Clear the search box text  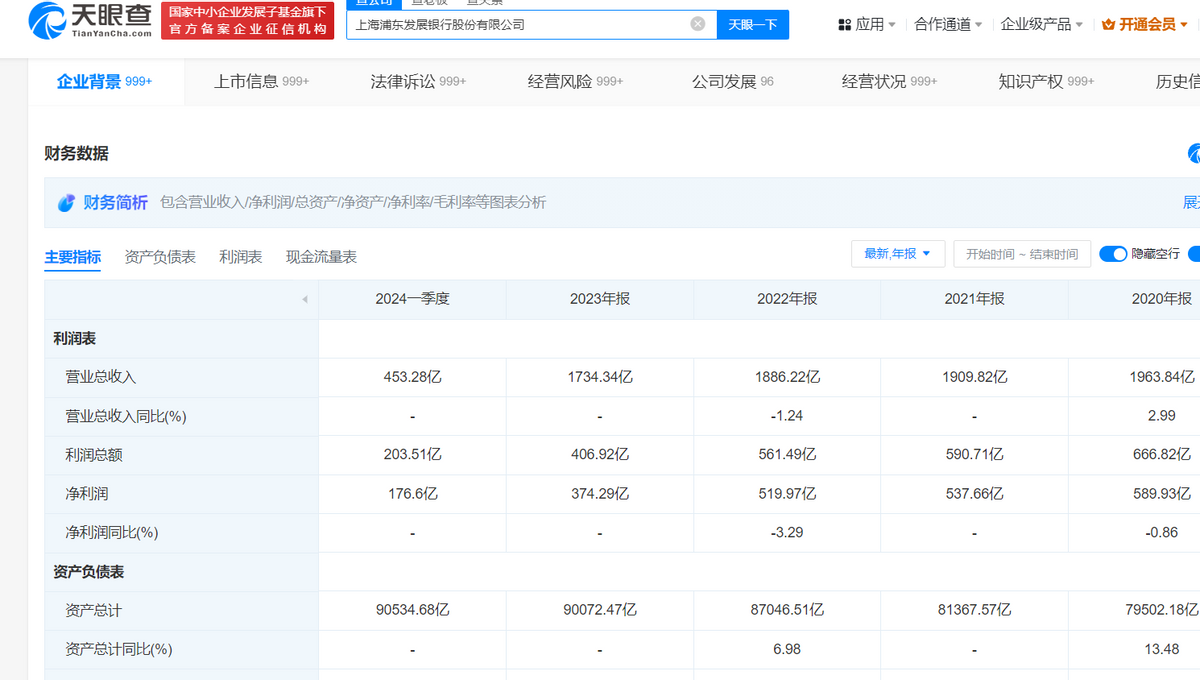tap(698, 24)
